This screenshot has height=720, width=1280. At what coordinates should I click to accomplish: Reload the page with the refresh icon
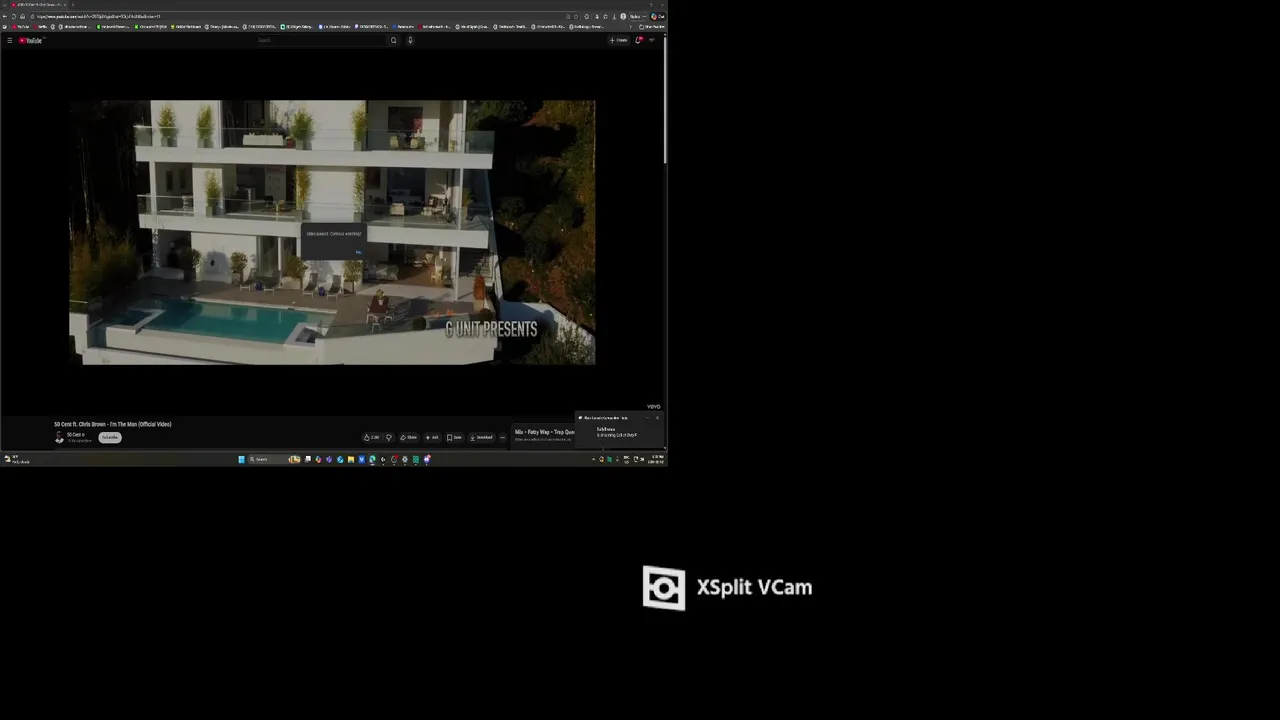point(14,16)
